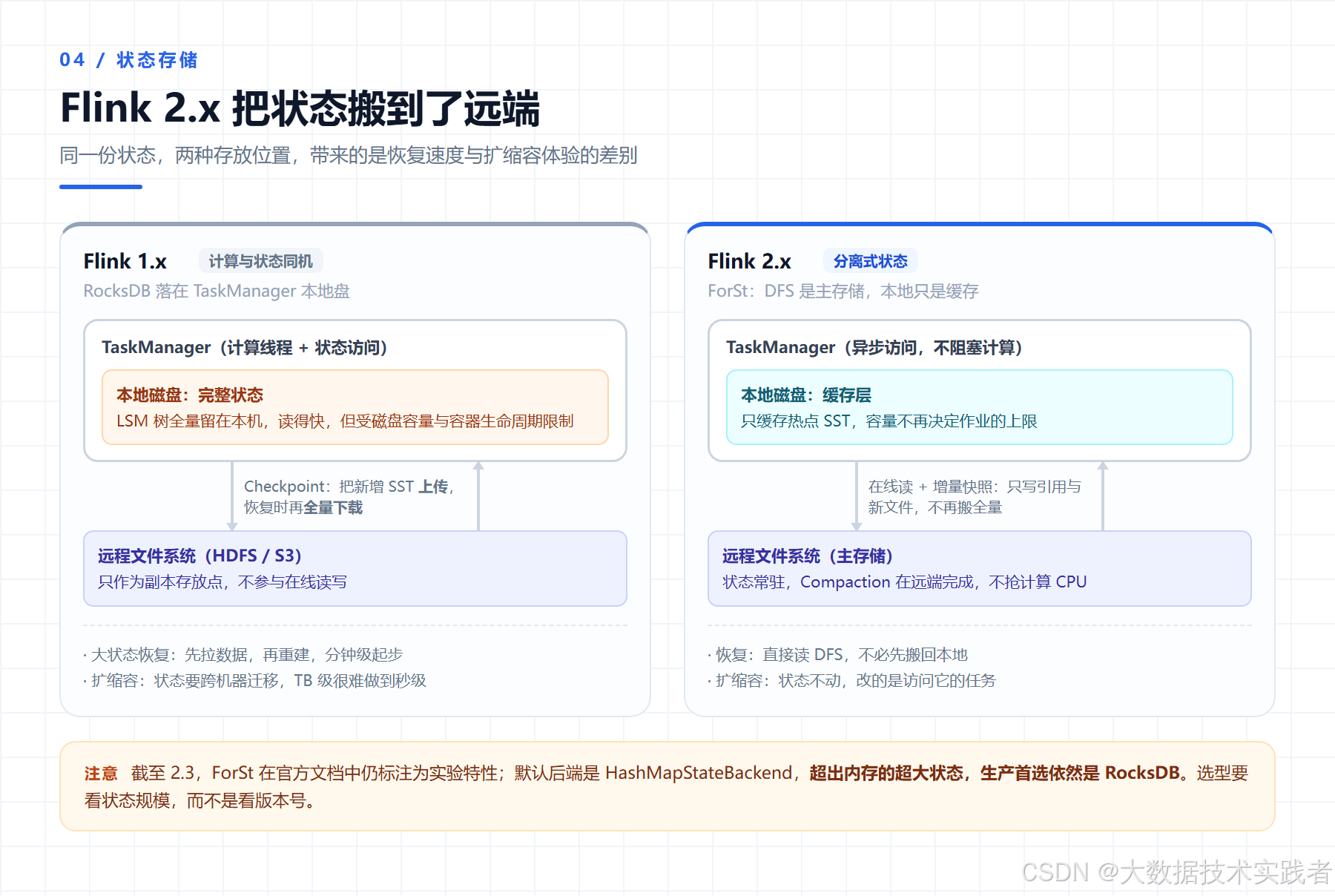
Task: Click bold '生产首选依然是 RocksDB' text
Action: tap(1080, 773)
